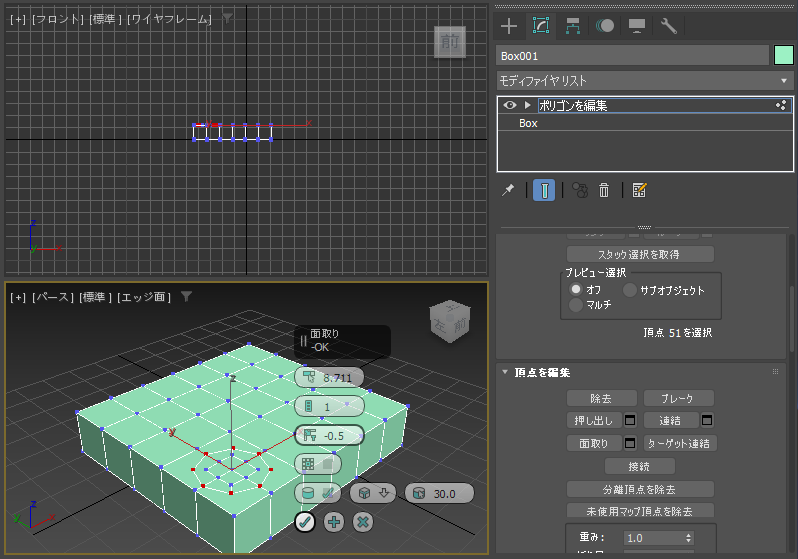This screenshot has height=559, width=798.
Task: Click the trash Remove Modifier icon
Action: [x=604, y=190]
